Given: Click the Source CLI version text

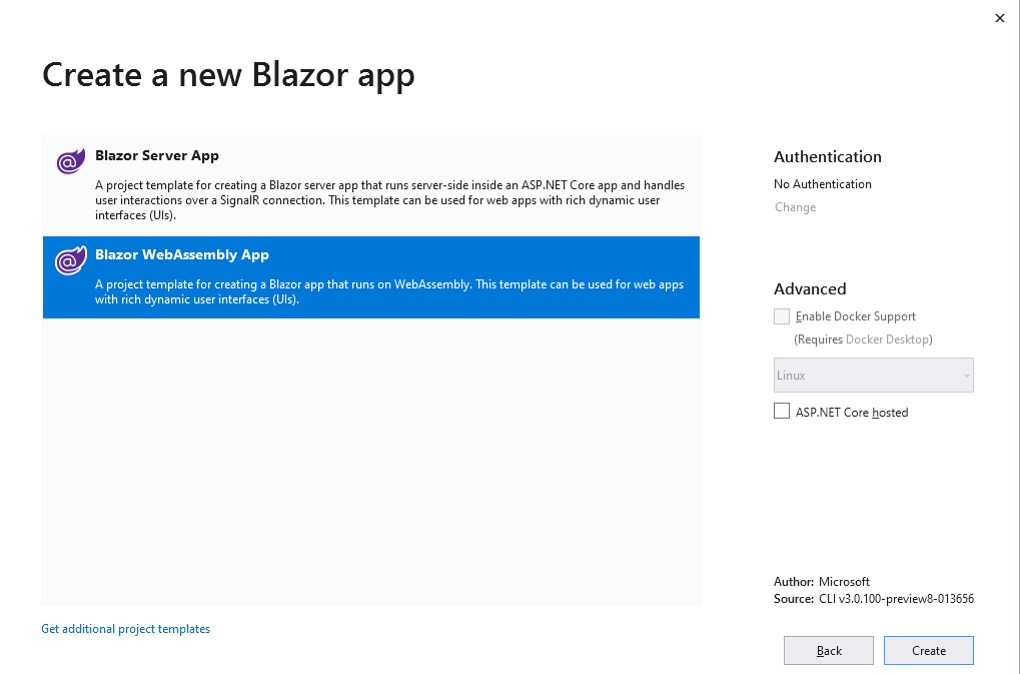Looking at the screenshot, I should [895, 599].
